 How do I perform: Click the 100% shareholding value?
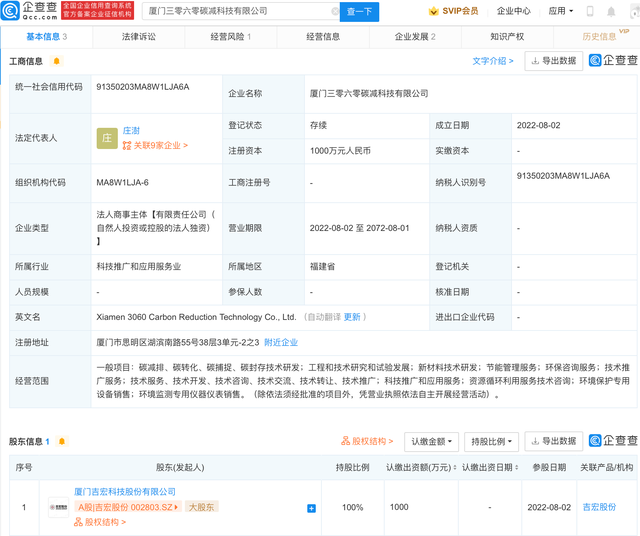point(353,507)
